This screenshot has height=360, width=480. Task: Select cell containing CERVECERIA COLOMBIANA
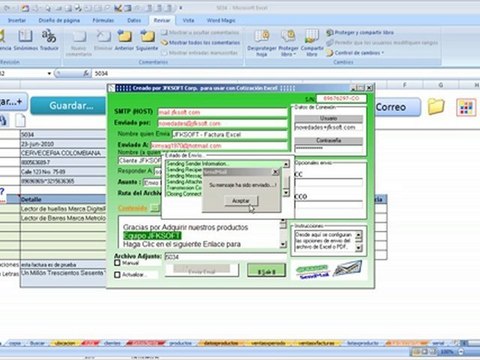coord(63,153)
